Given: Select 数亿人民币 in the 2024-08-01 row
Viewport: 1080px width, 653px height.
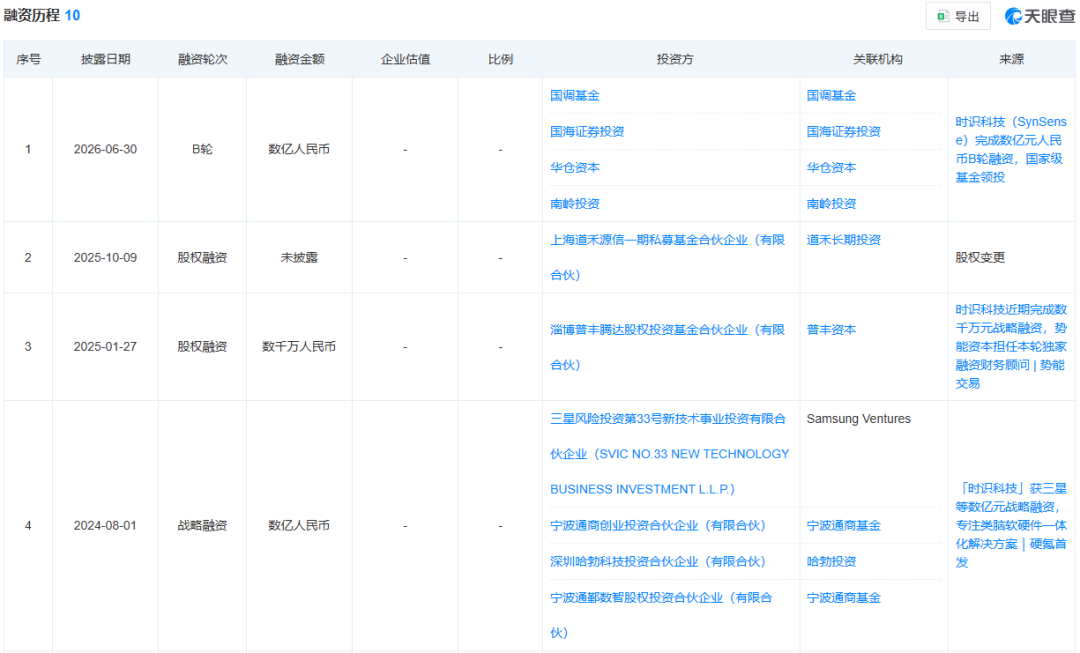Looking at the screenshot, I should pos(300,526).
